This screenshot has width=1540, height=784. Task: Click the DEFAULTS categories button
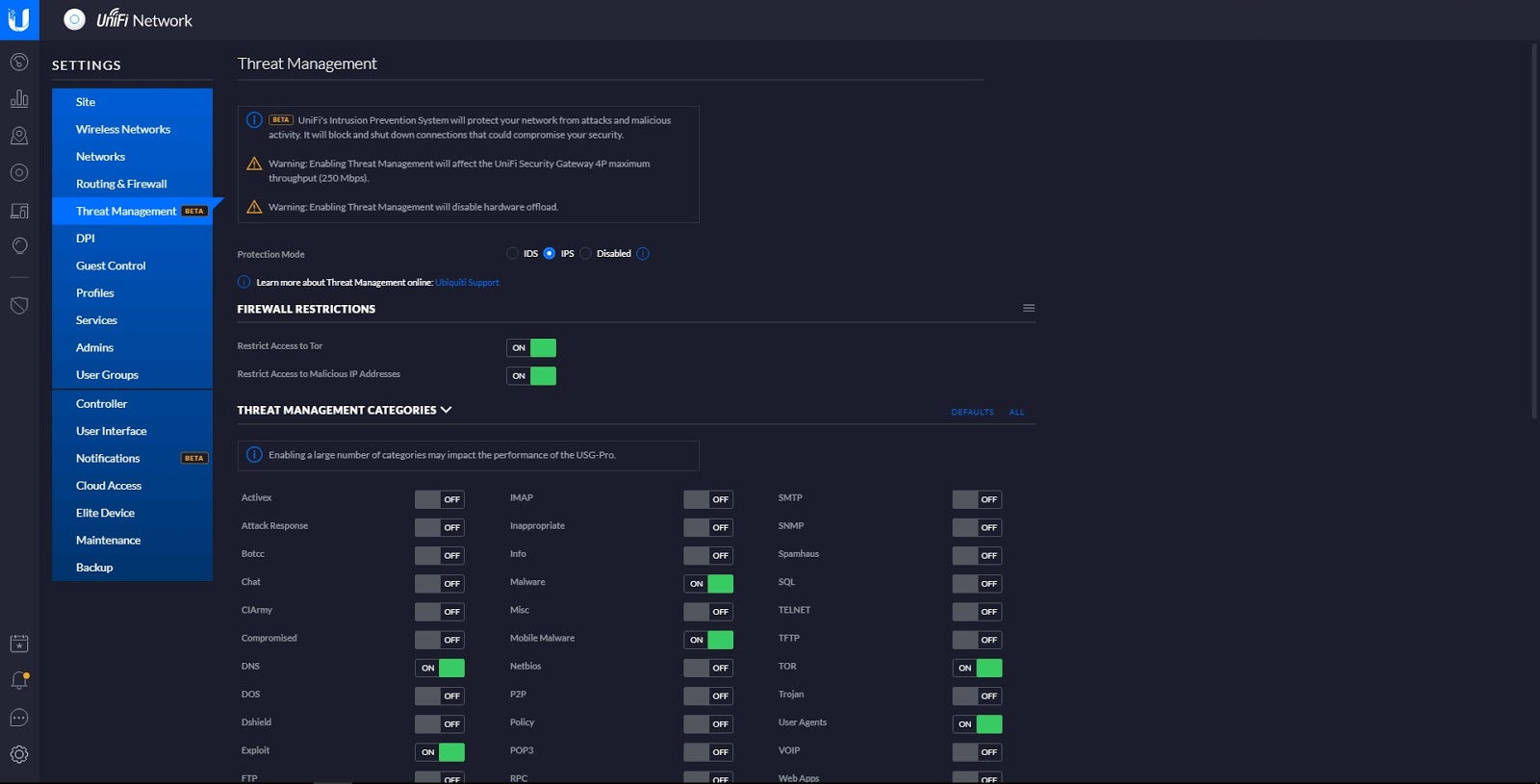[972, 412]
